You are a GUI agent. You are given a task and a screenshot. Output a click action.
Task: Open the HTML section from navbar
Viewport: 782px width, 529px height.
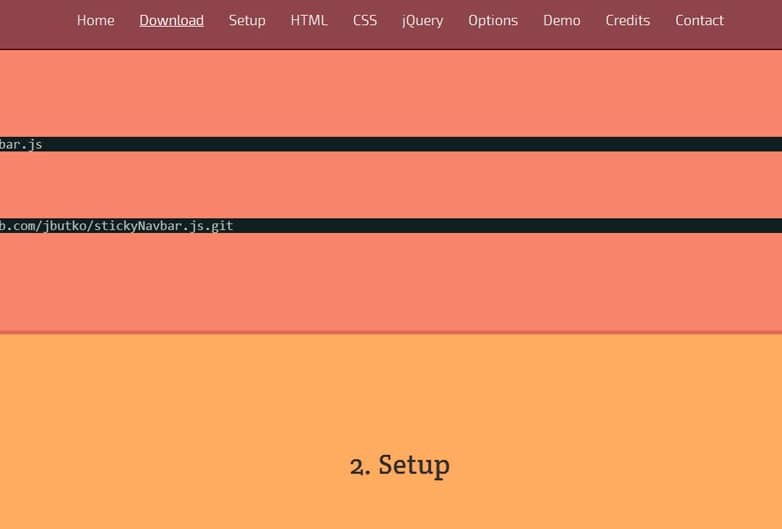point(309,20)
